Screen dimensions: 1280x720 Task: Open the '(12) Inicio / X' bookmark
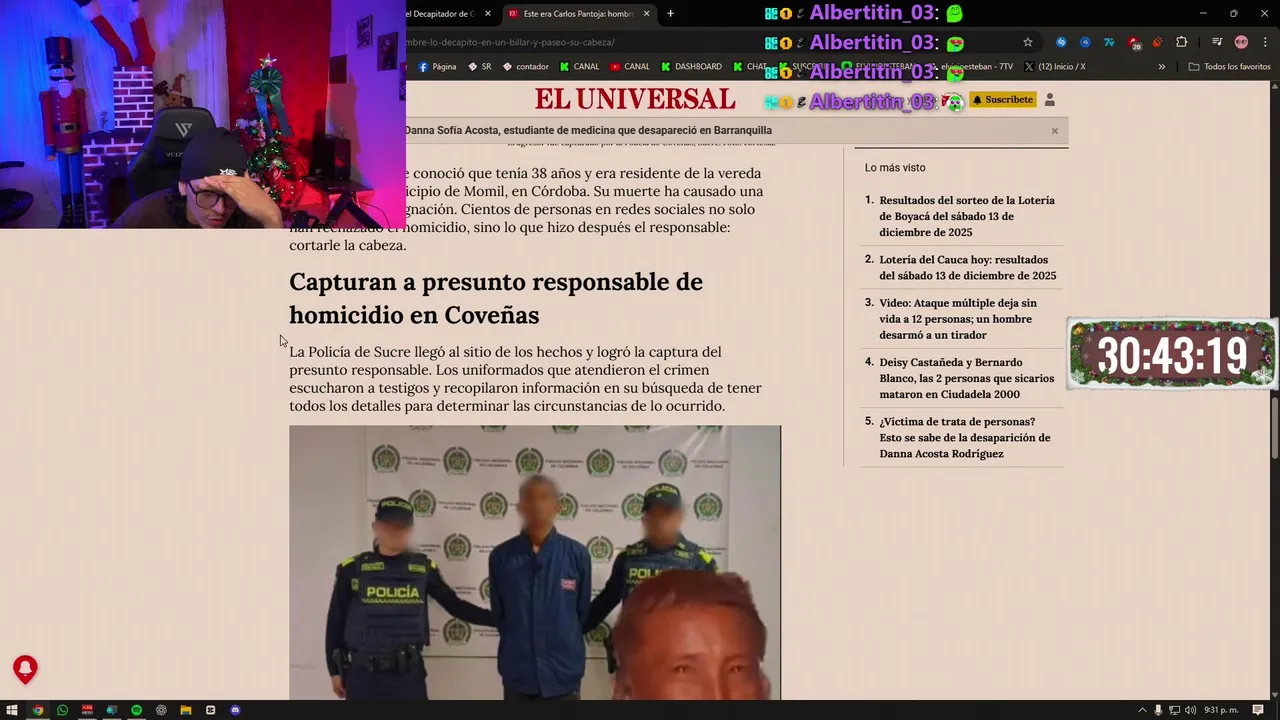1055,67
